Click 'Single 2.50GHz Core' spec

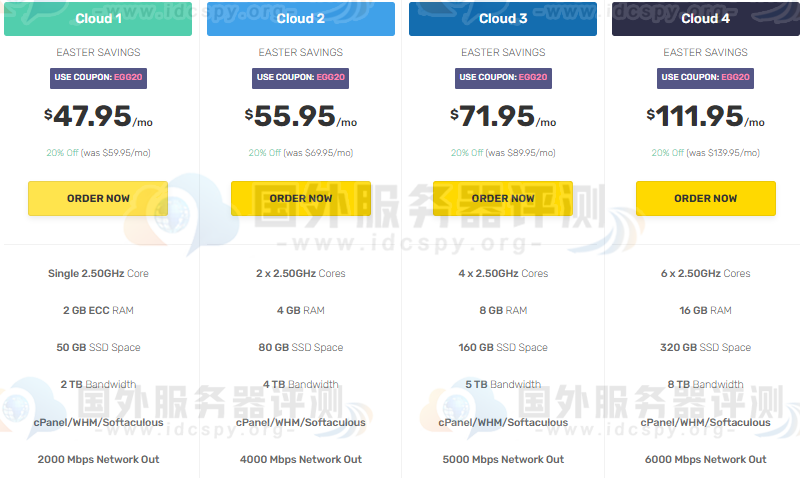(x=98, y=273)
